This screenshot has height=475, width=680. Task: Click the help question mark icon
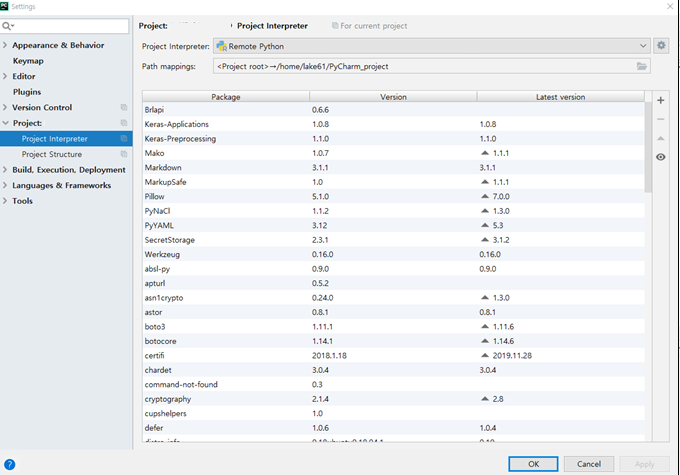(x=10, y=465)
